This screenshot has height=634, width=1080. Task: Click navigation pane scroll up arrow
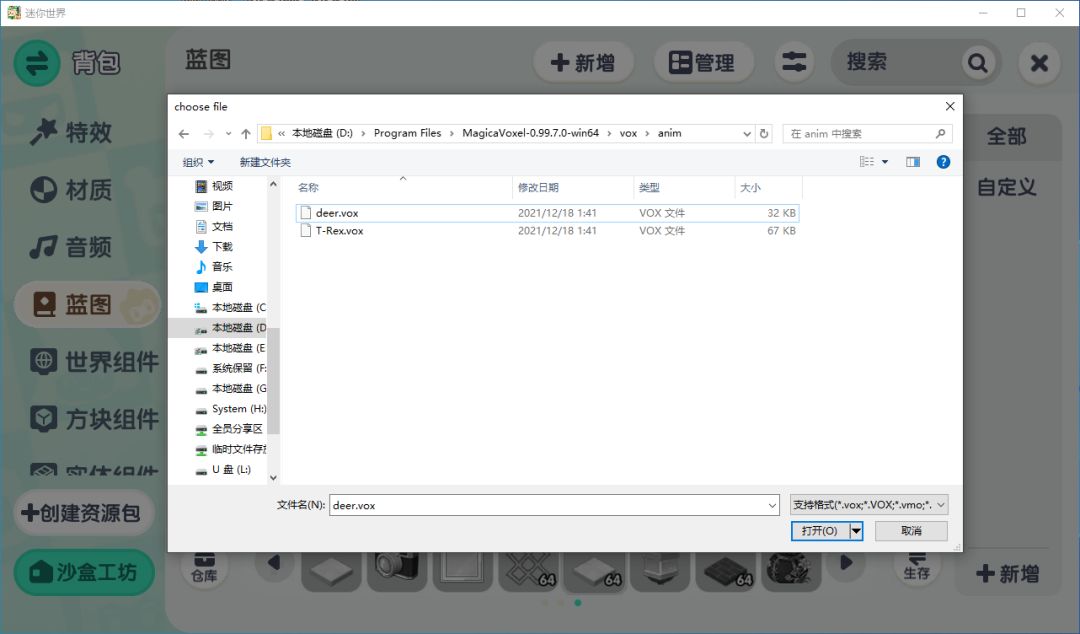[x=273, y=184]
